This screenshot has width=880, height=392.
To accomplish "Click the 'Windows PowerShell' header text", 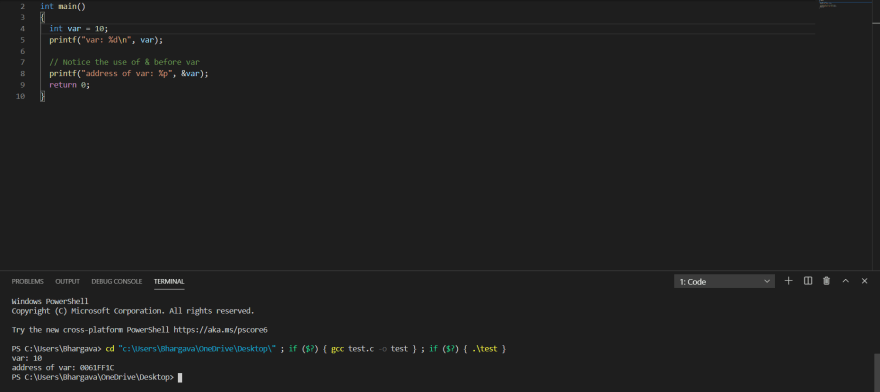I will pos(50,301).
